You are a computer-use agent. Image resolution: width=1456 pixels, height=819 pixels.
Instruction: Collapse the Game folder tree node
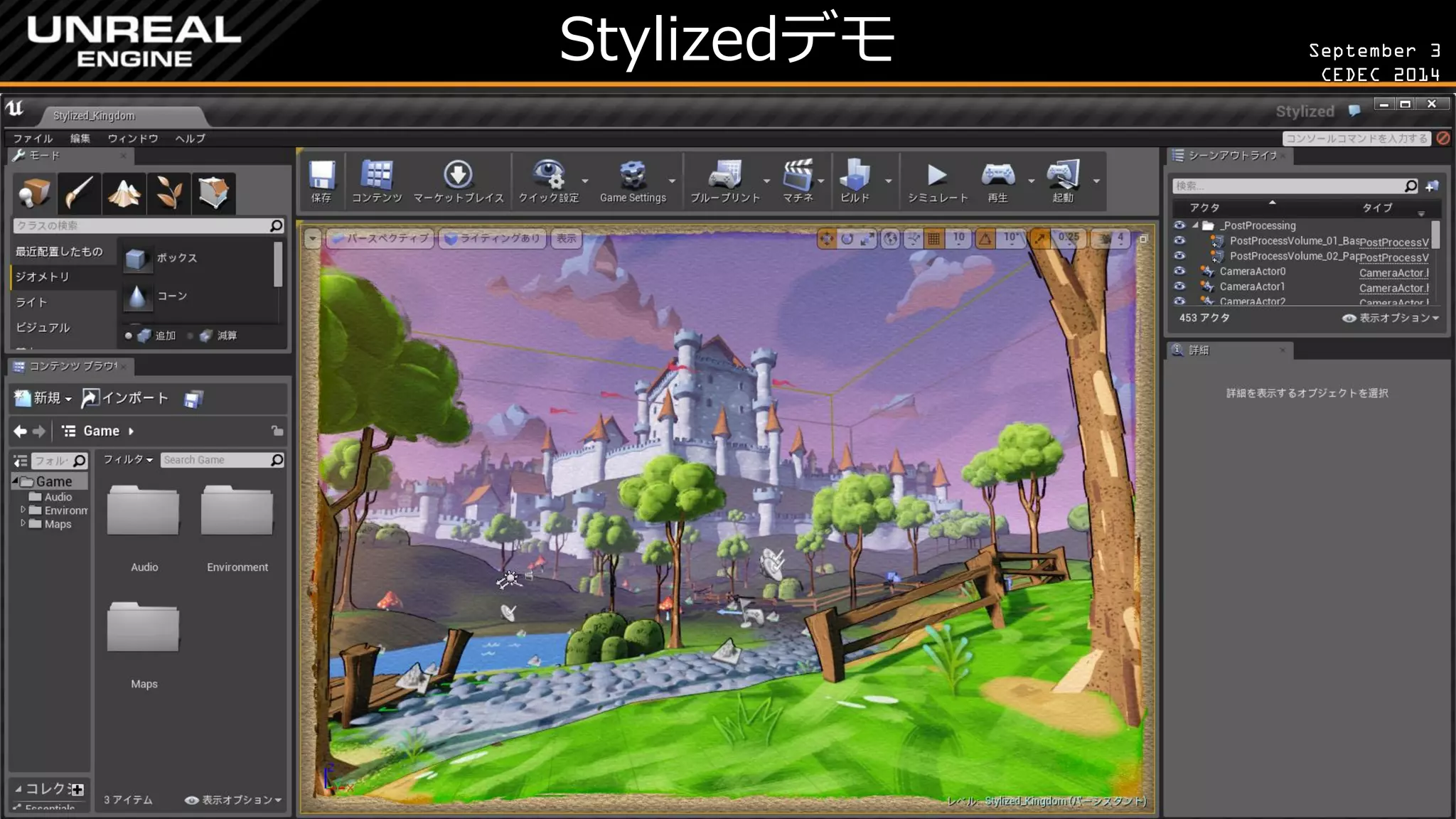[x=16, y=481]
